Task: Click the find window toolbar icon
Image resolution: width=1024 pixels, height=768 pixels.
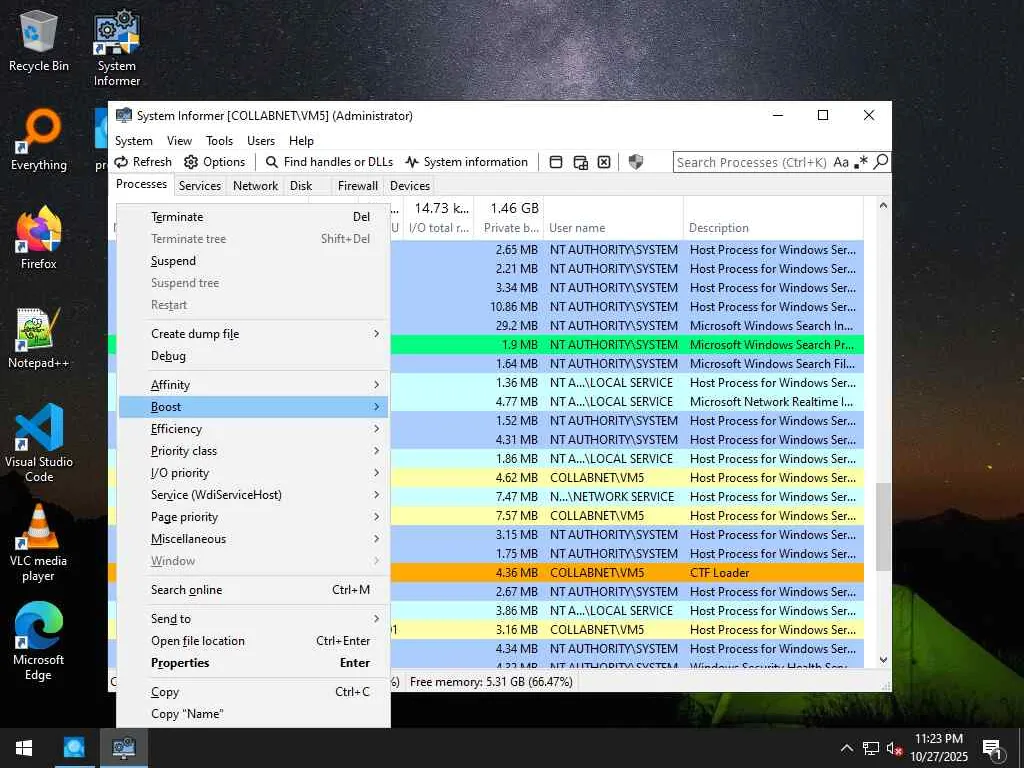Action: pyautogui.click(x=556, y=162)
